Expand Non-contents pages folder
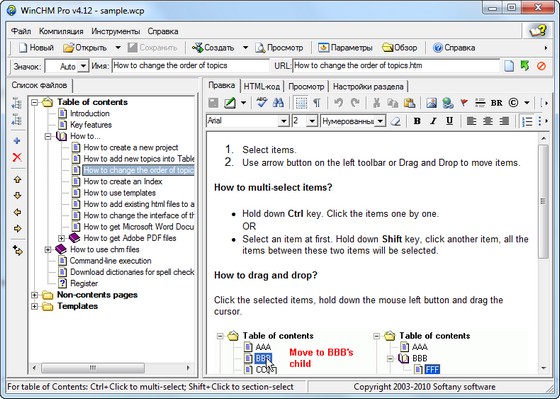This screenshot has height=399, width=560. point(34,295)
